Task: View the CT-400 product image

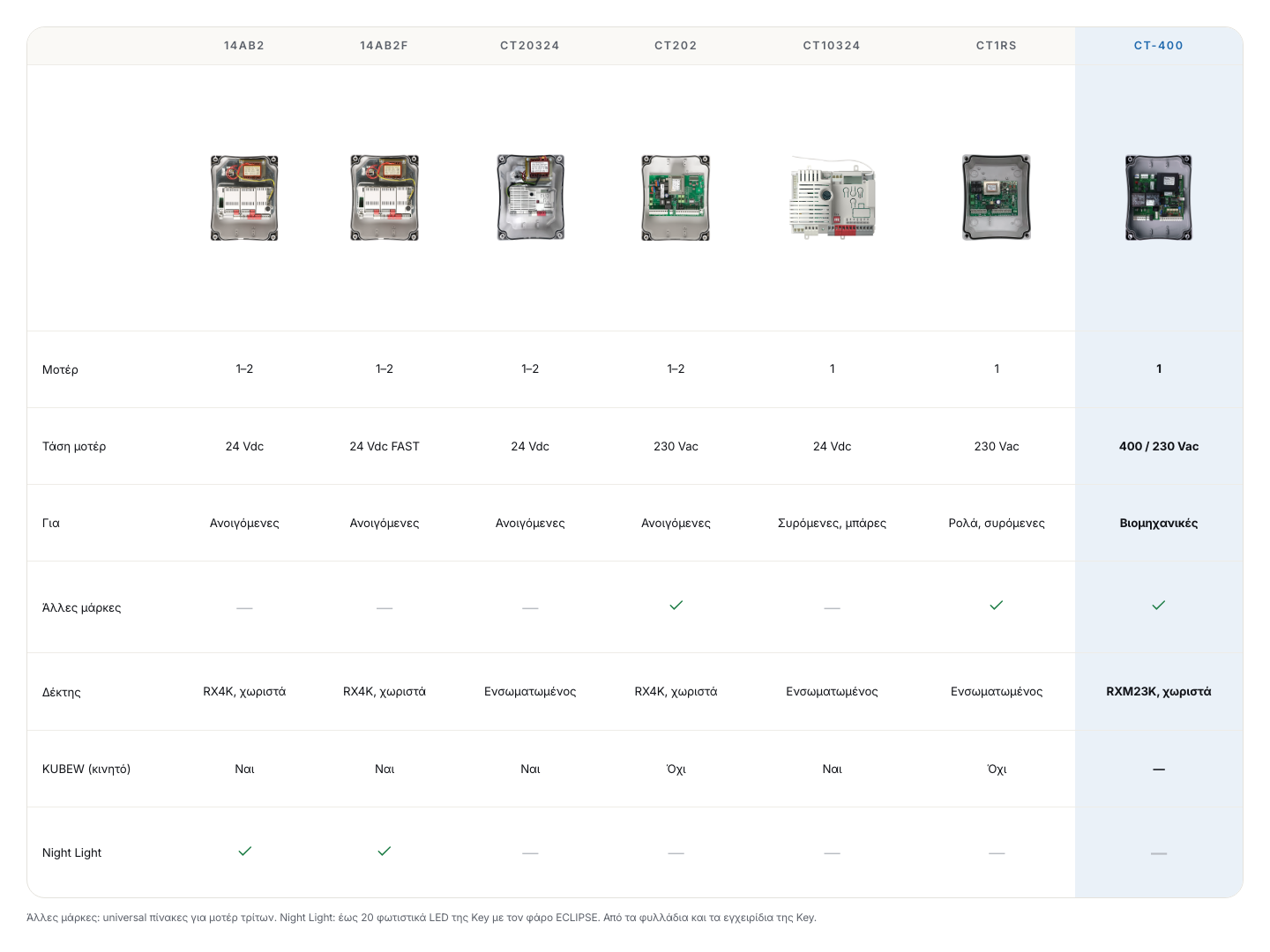Action: pyautogui.click(x=1159, y=197)
